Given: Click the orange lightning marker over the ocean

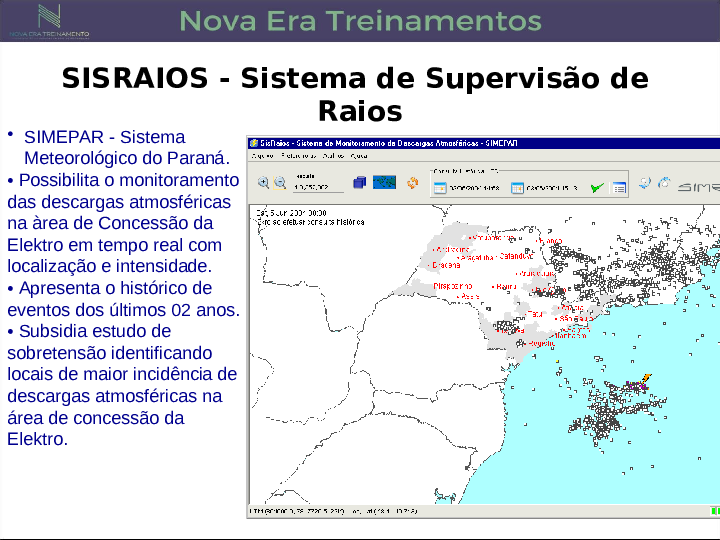Looking at the screenshot, I should (x=646, y=378).
